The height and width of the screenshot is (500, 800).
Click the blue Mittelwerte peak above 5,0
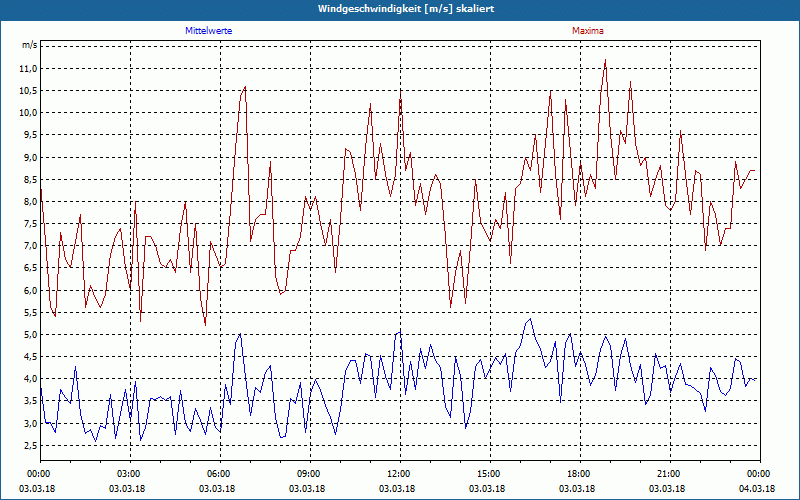pos(530,319)
